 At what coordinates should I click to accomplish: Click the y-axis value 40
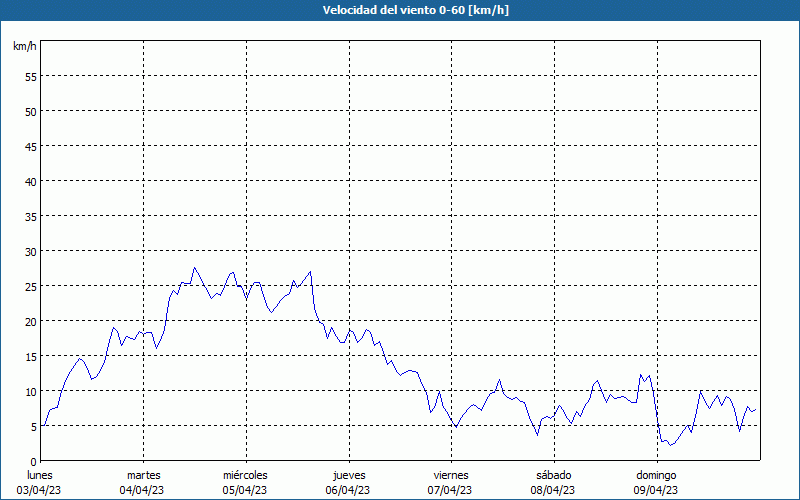coord(31,182)
